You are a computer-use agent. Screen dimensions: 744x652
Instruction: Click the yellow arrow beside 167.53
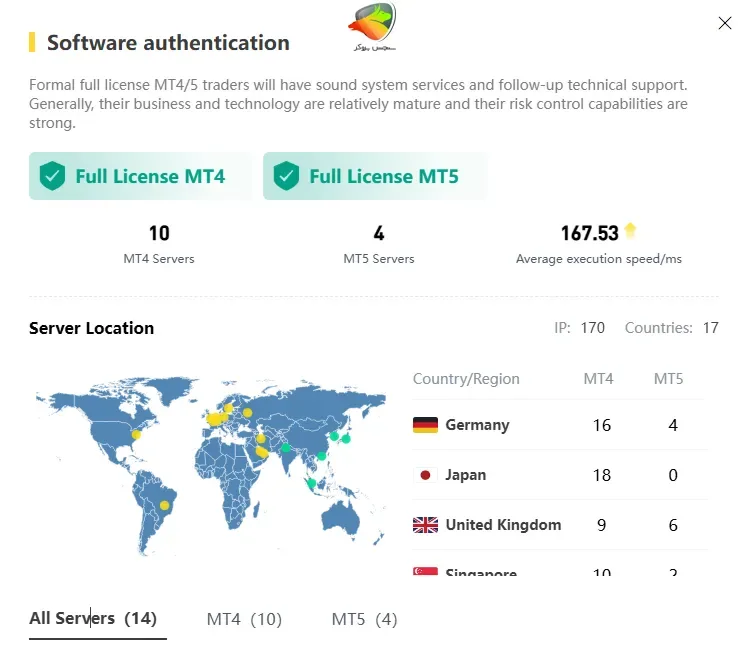pyautogui.click(x=630, y=230)
